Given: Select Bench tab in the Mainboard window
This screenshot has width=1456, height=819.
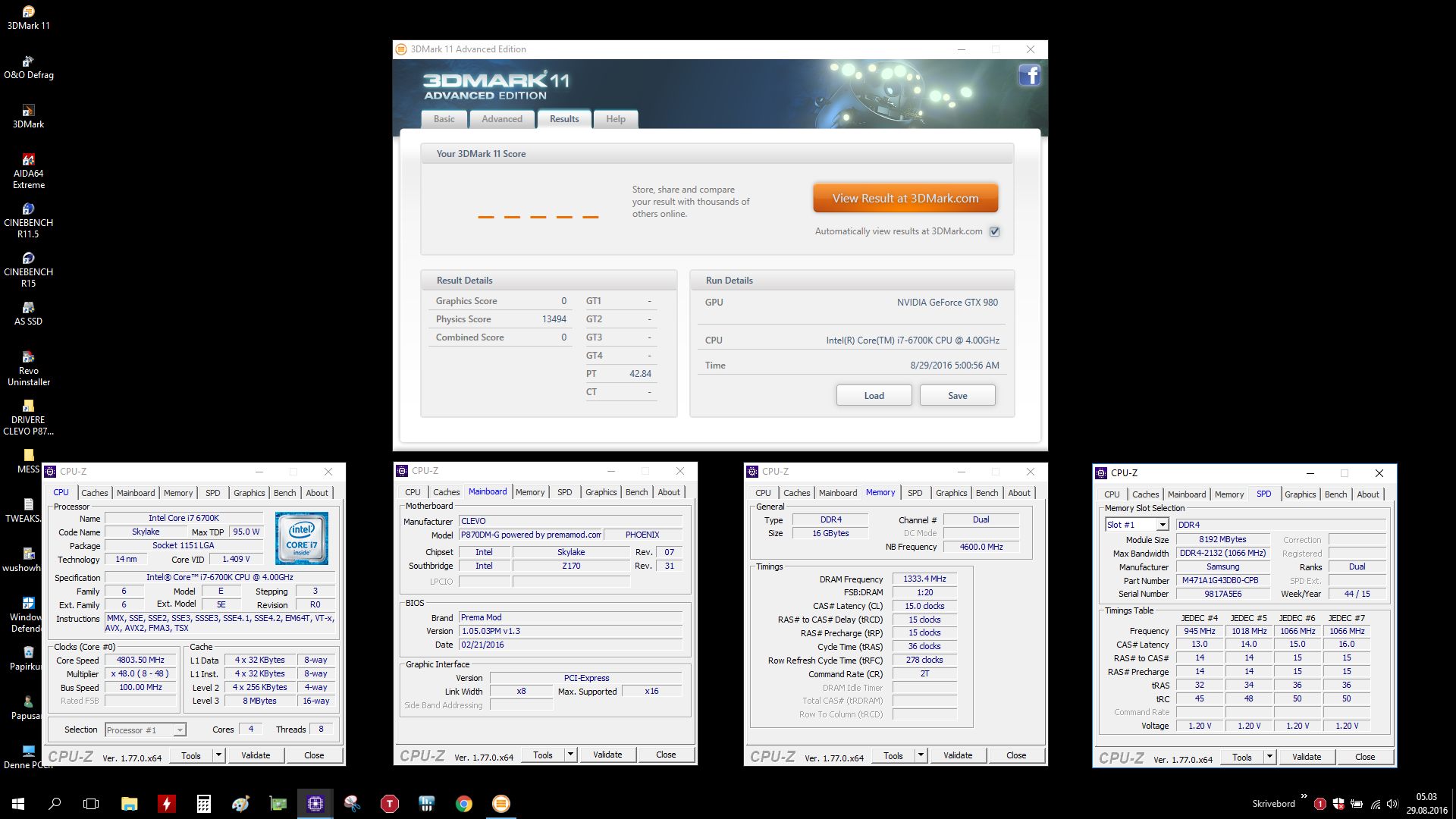Looking at the screenshot, I should point(637,492).
